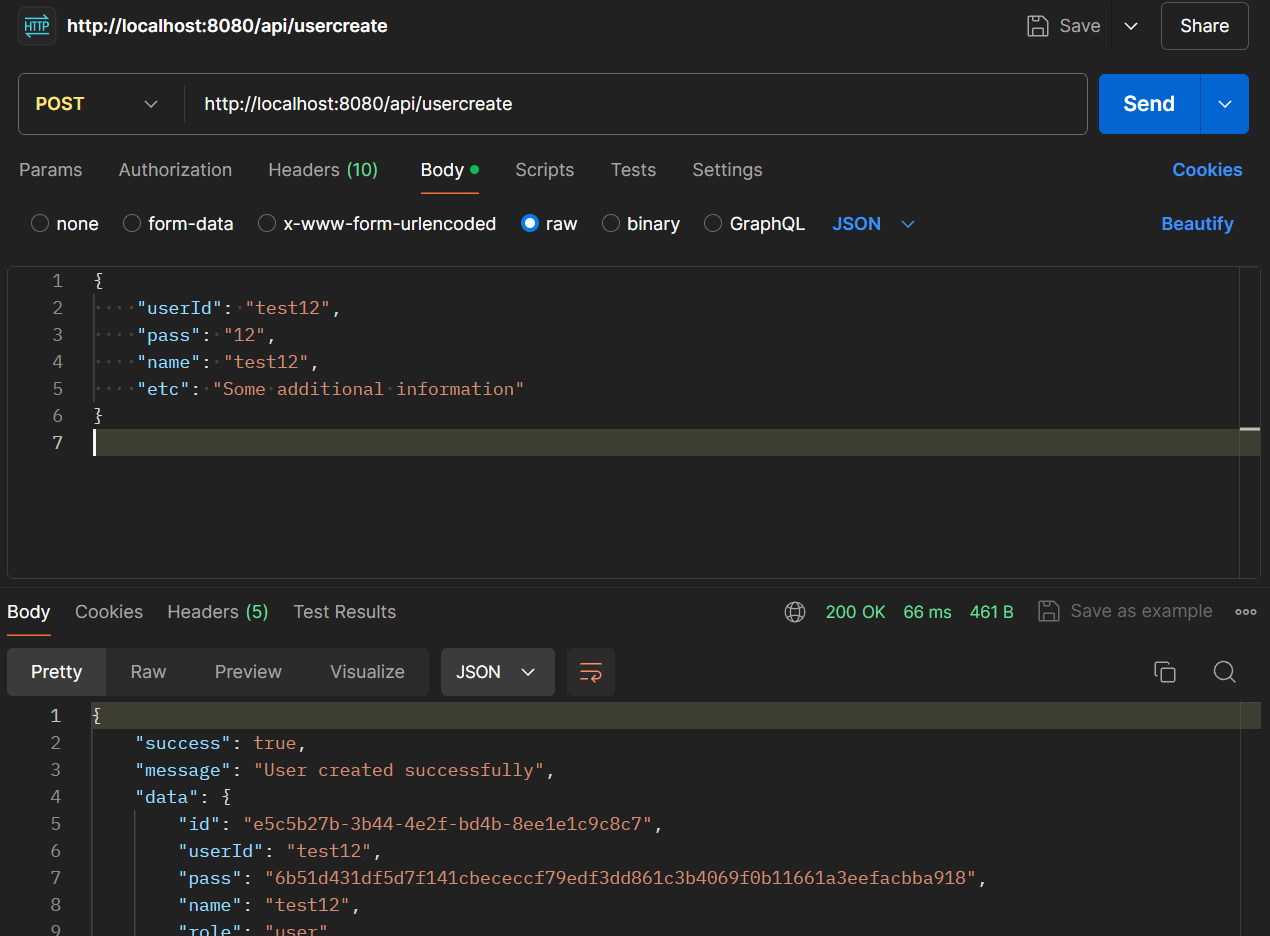
Task: Click the Save floppy disk icon
Action: pos(1038,26)
